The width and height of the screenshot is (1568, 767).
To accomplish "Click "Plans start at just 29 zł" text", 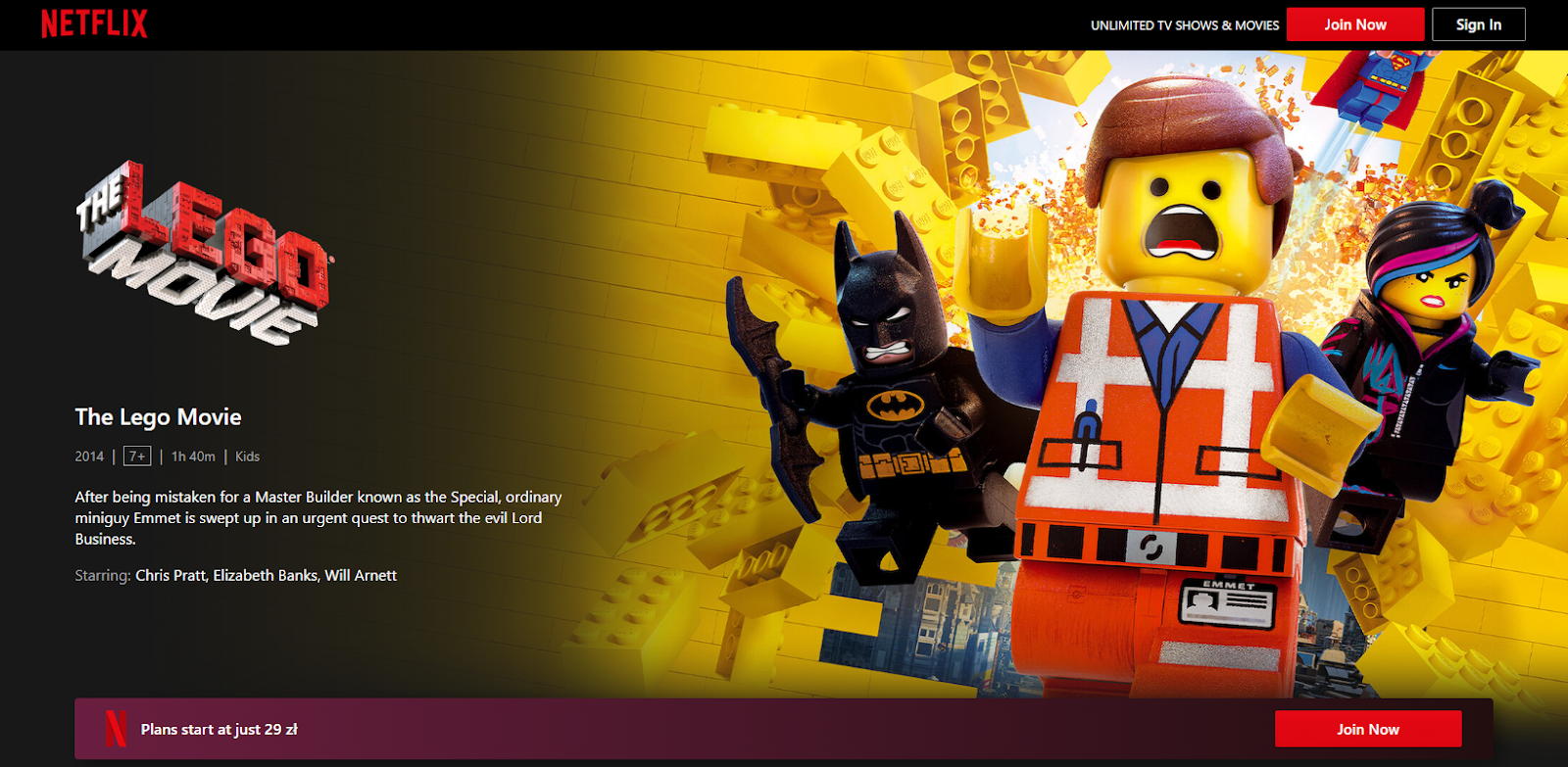I will coord(220,730).
